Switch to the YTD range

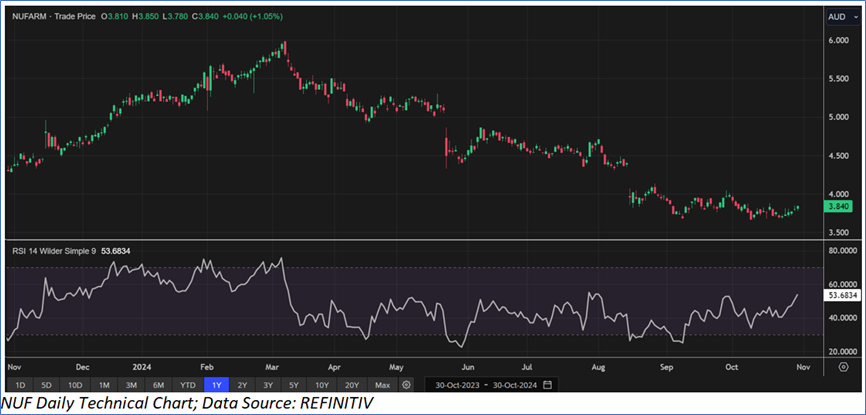point(188,385)
